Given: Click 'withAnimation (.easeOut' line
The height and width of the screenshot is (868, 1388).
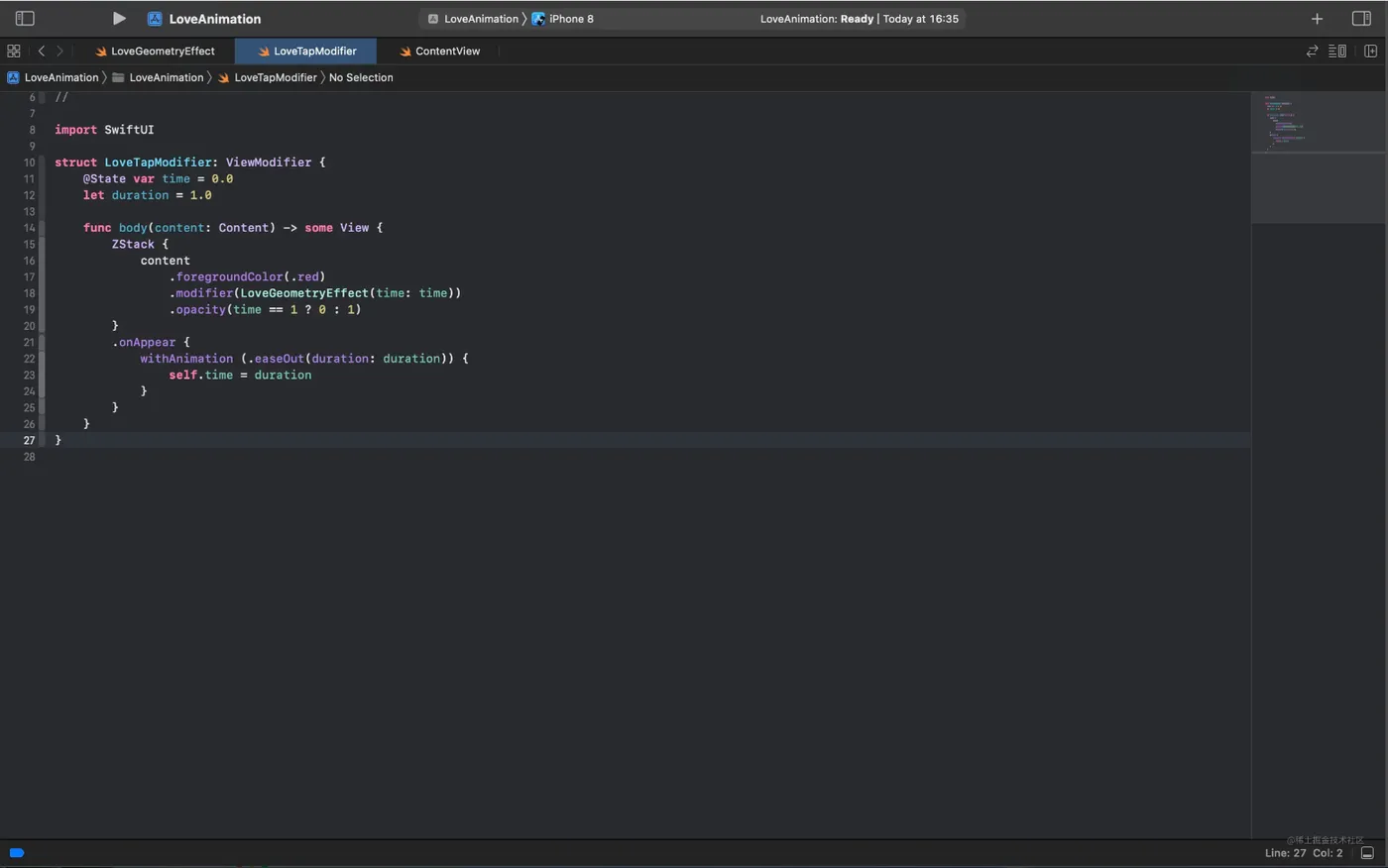Looking at the screenshot, I should click(304, 359).
